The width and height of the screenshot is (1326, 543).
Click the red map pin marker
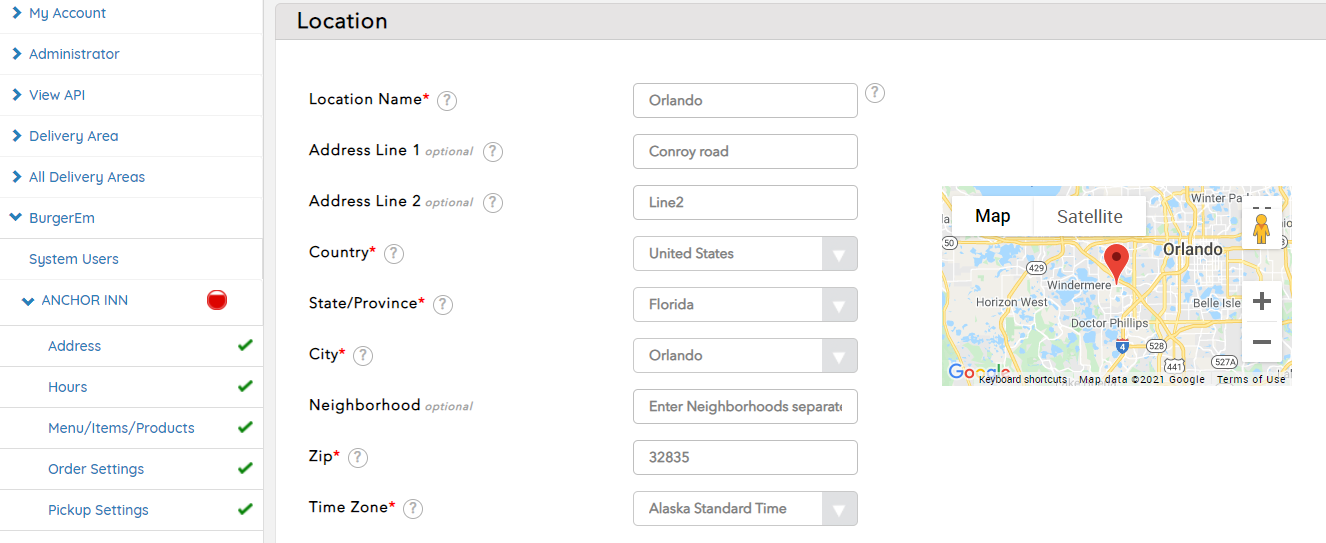coord(1116,262)
